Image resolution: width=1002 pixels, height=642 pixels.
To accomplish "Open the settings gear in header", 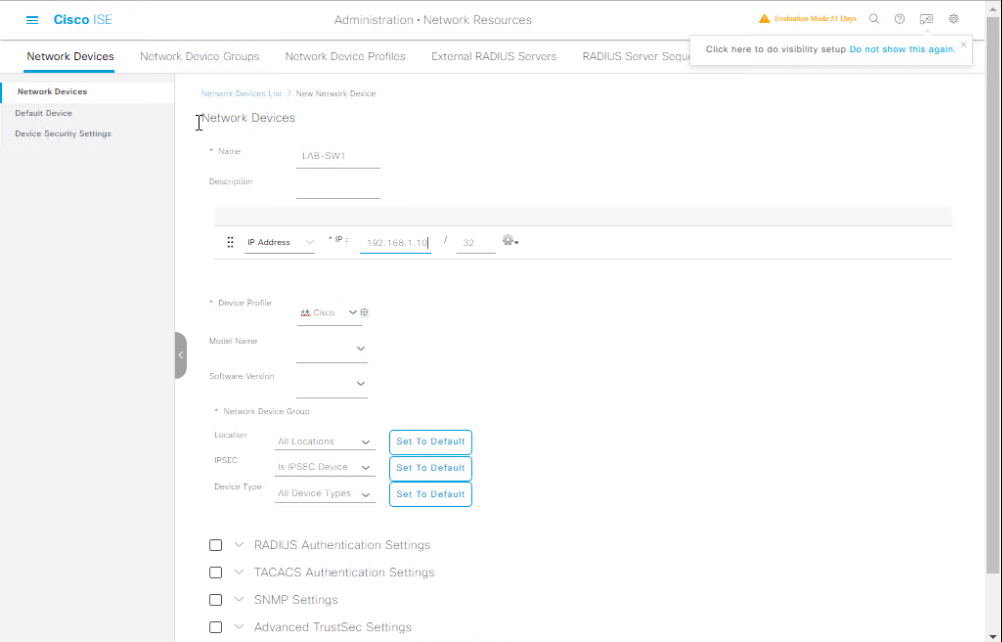I will pyautogui.click(x=953, y=19).
